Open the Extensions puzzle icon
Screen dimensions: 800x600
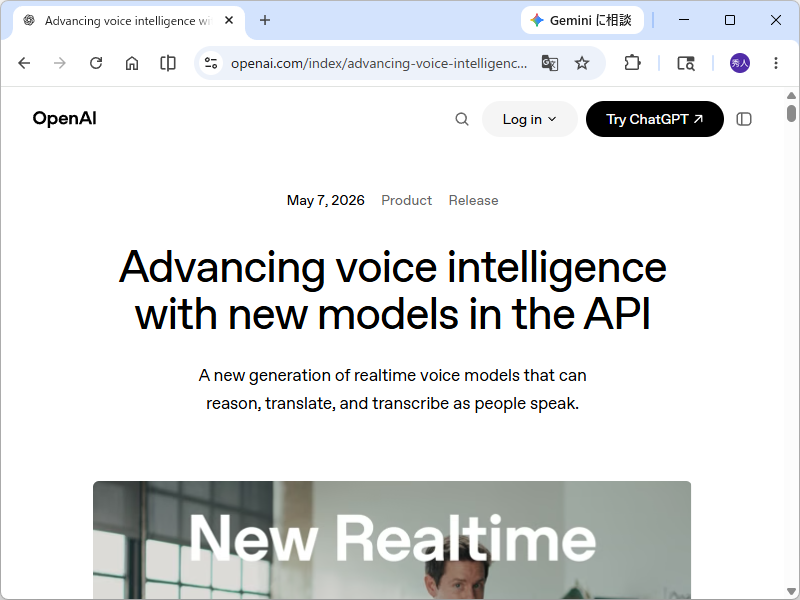click(632, 63)
